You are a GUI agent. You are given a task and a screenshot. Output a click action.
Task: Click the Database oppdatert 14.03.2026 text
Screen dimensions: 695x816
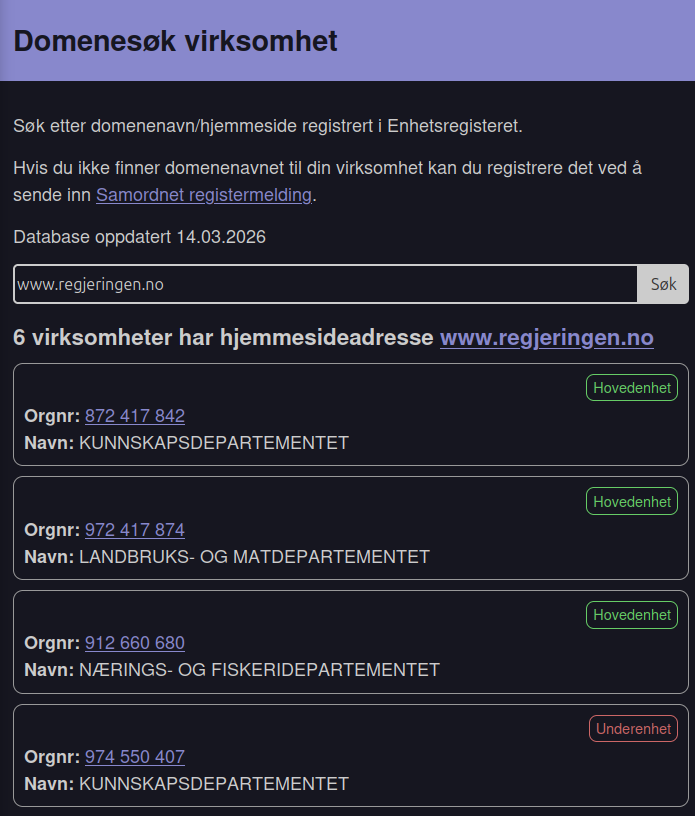click(140, 237)
